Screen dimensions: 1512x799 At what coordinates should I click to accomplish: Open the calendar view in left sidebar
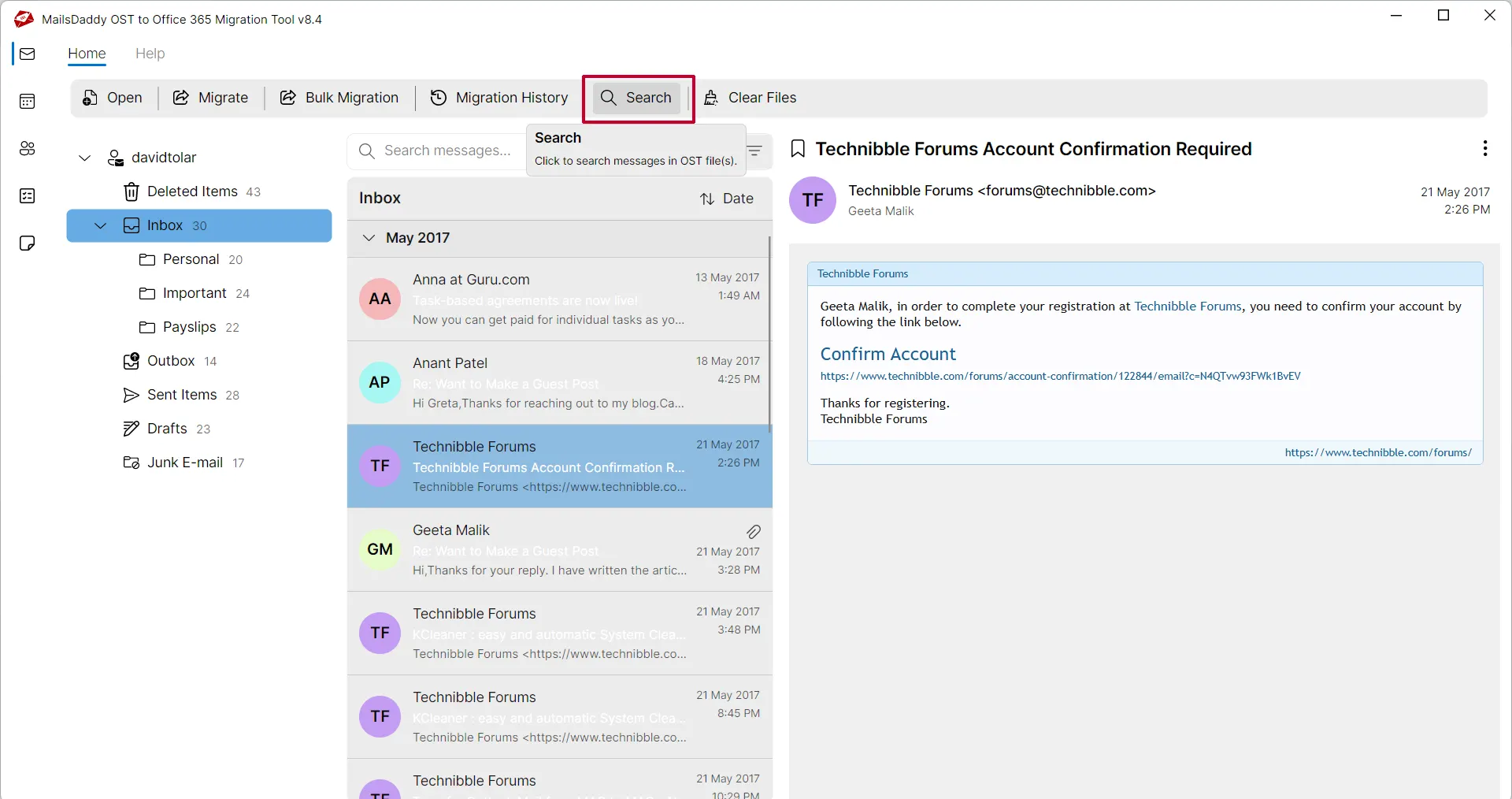[28, 101]
